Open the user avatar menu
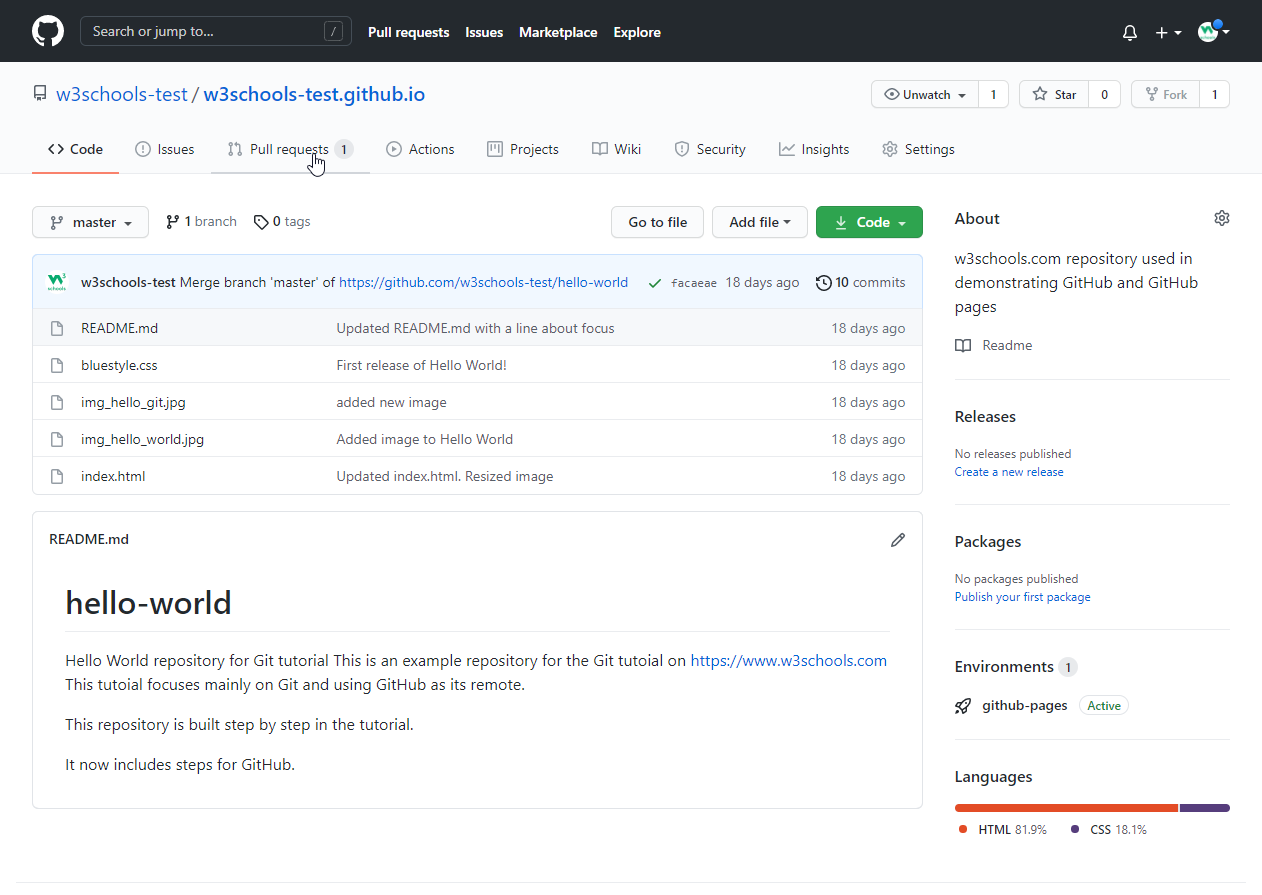The width and height of the screenshot is (1262, 895). point(1213,31)
